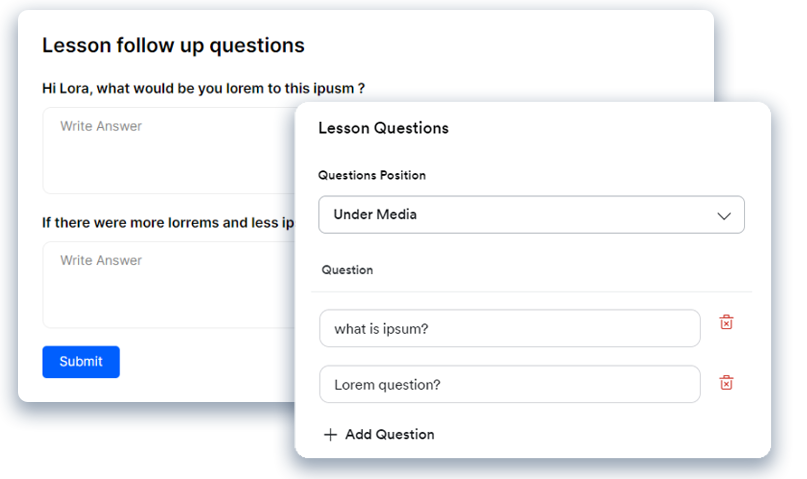Click the 'Lesson follow up questions' heading
The image size is (807, 479).
click(x=173, y=45)
